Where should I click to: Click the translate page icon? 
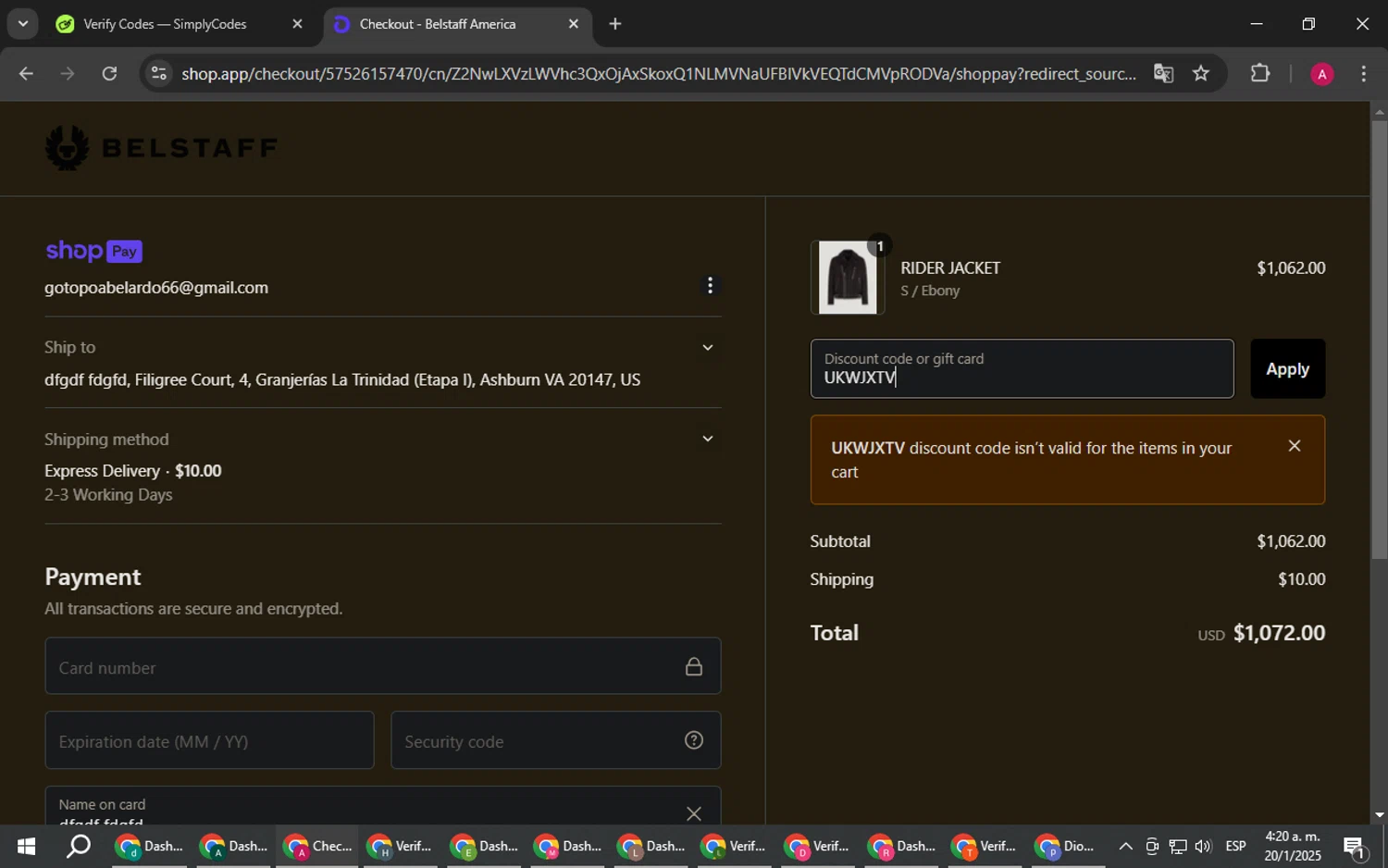1163,73
